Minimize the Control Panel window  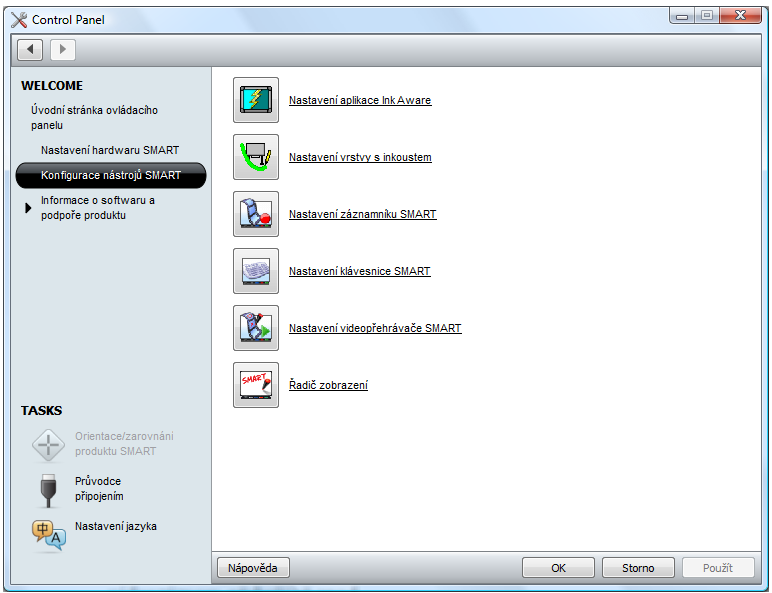point(682,16)
